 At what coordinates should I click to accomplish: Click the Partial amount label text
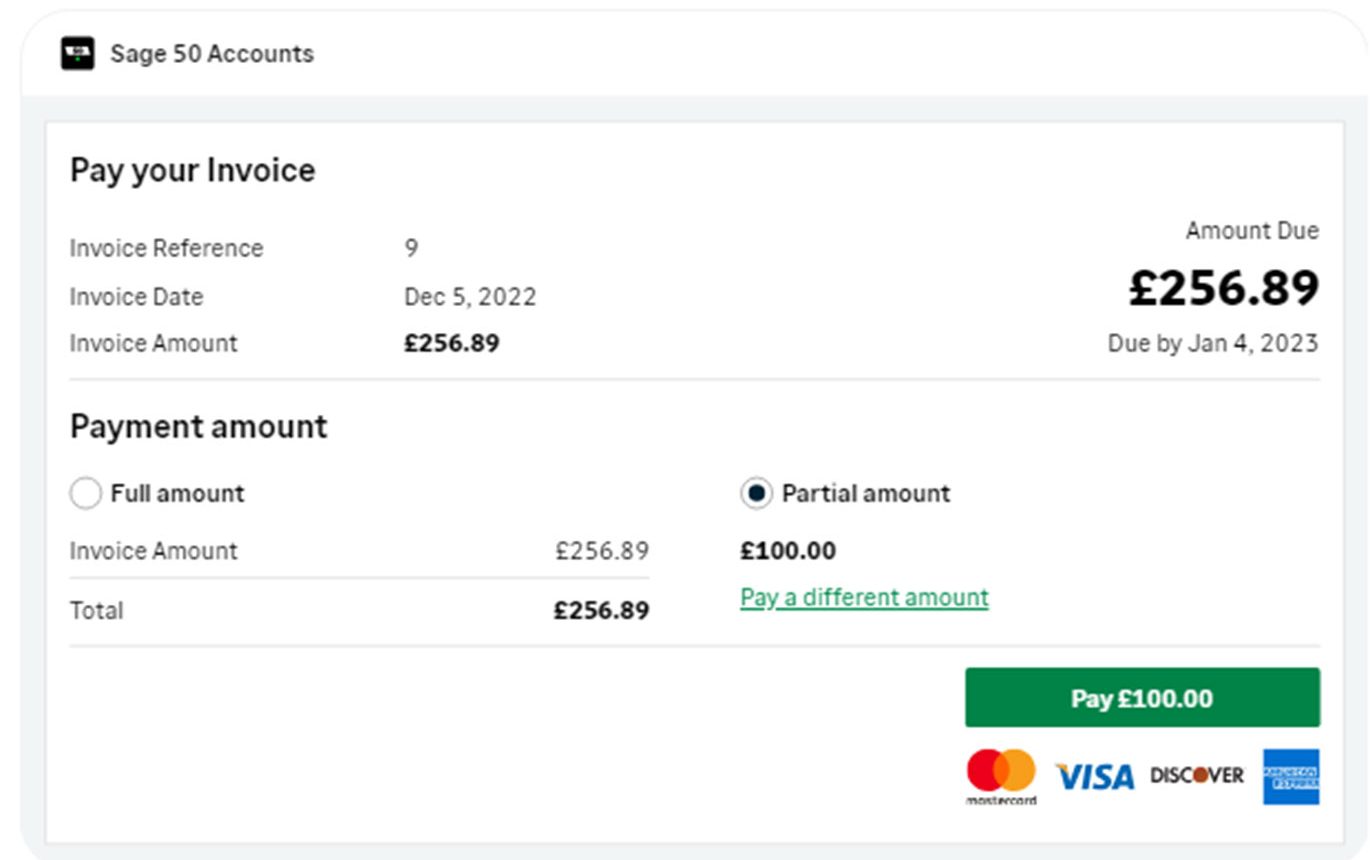point(866,493)
